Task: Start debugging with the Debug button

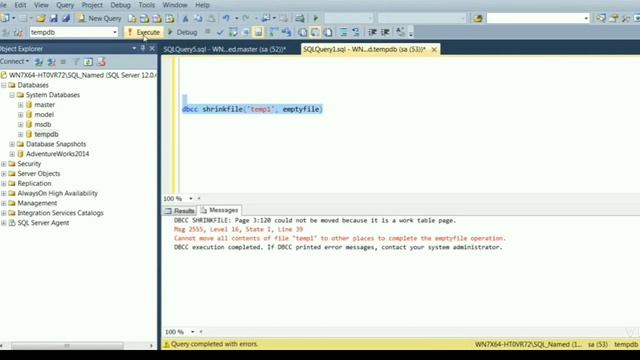Action: pyautogui.click(x=182, y=32)
